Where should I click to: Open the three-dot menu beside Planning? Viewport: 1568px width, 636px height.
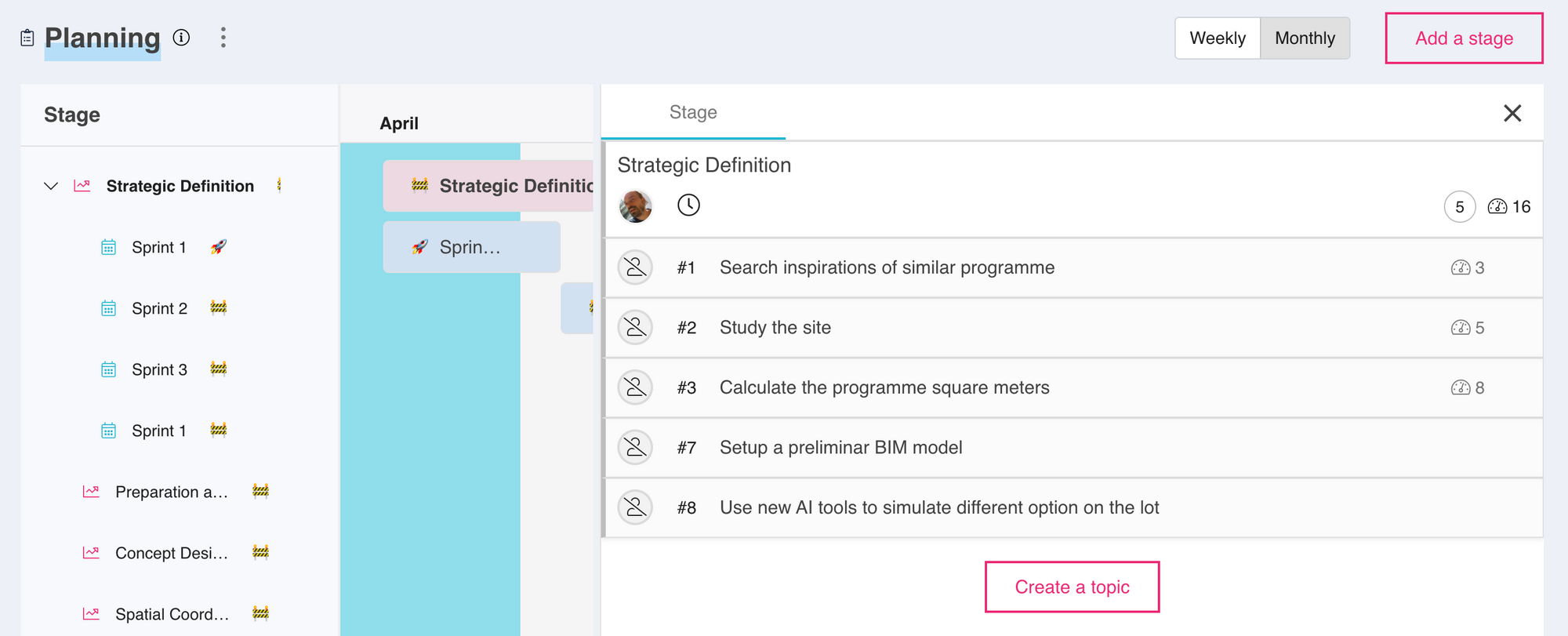(223, 38)
